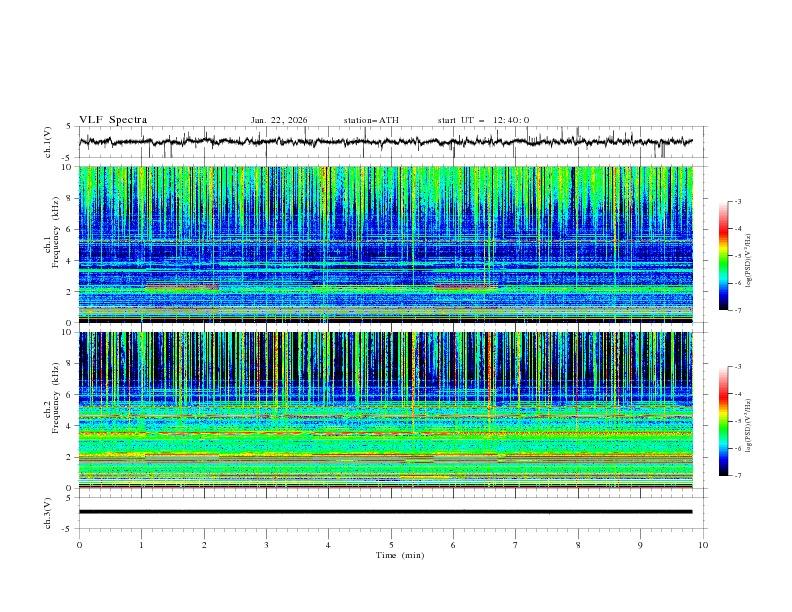Screen dimensions: 792x612
Task: Click the -7 label on lower color bar
Action: (739, 476)
